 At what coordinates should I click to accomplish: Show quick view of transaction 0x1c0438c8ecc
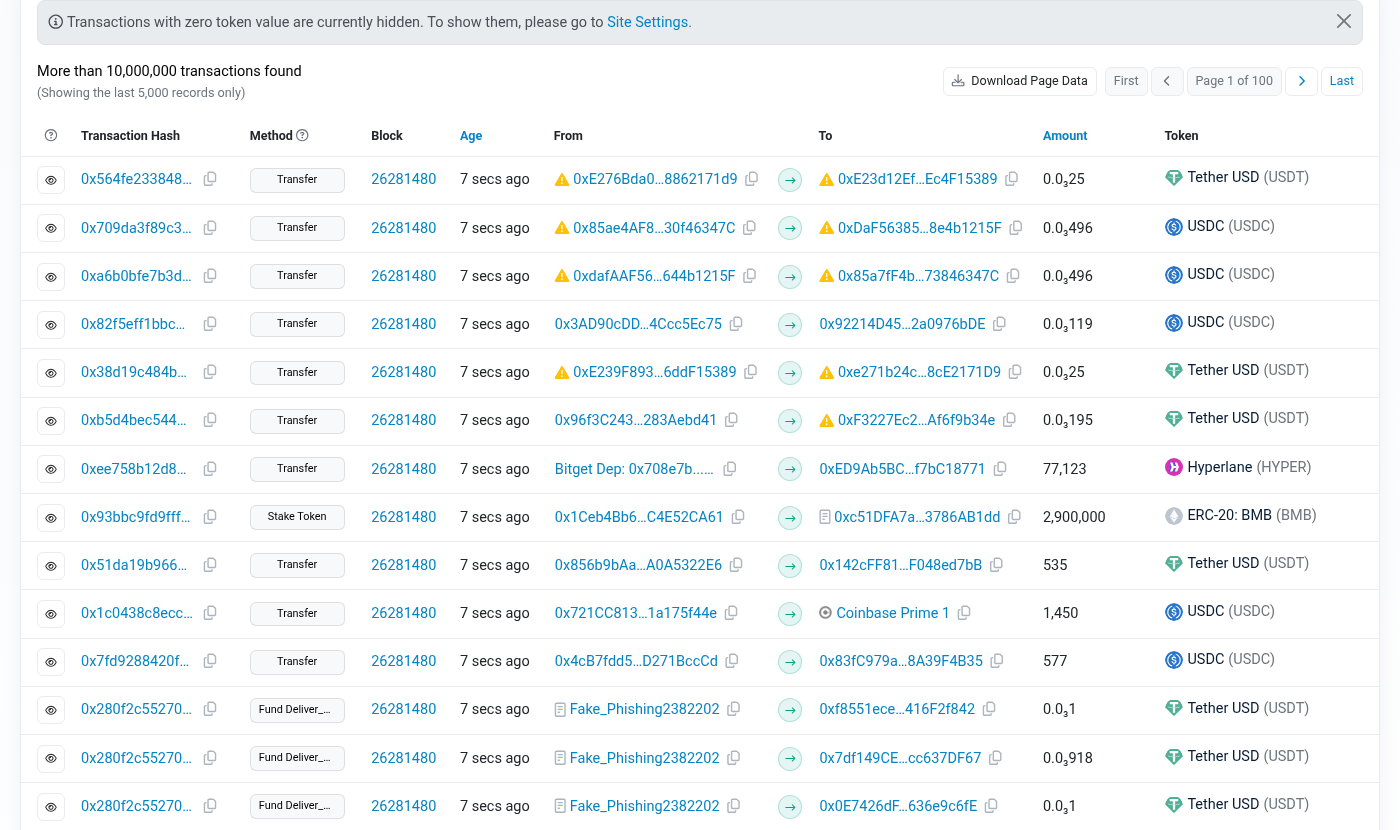pos(51,614)
